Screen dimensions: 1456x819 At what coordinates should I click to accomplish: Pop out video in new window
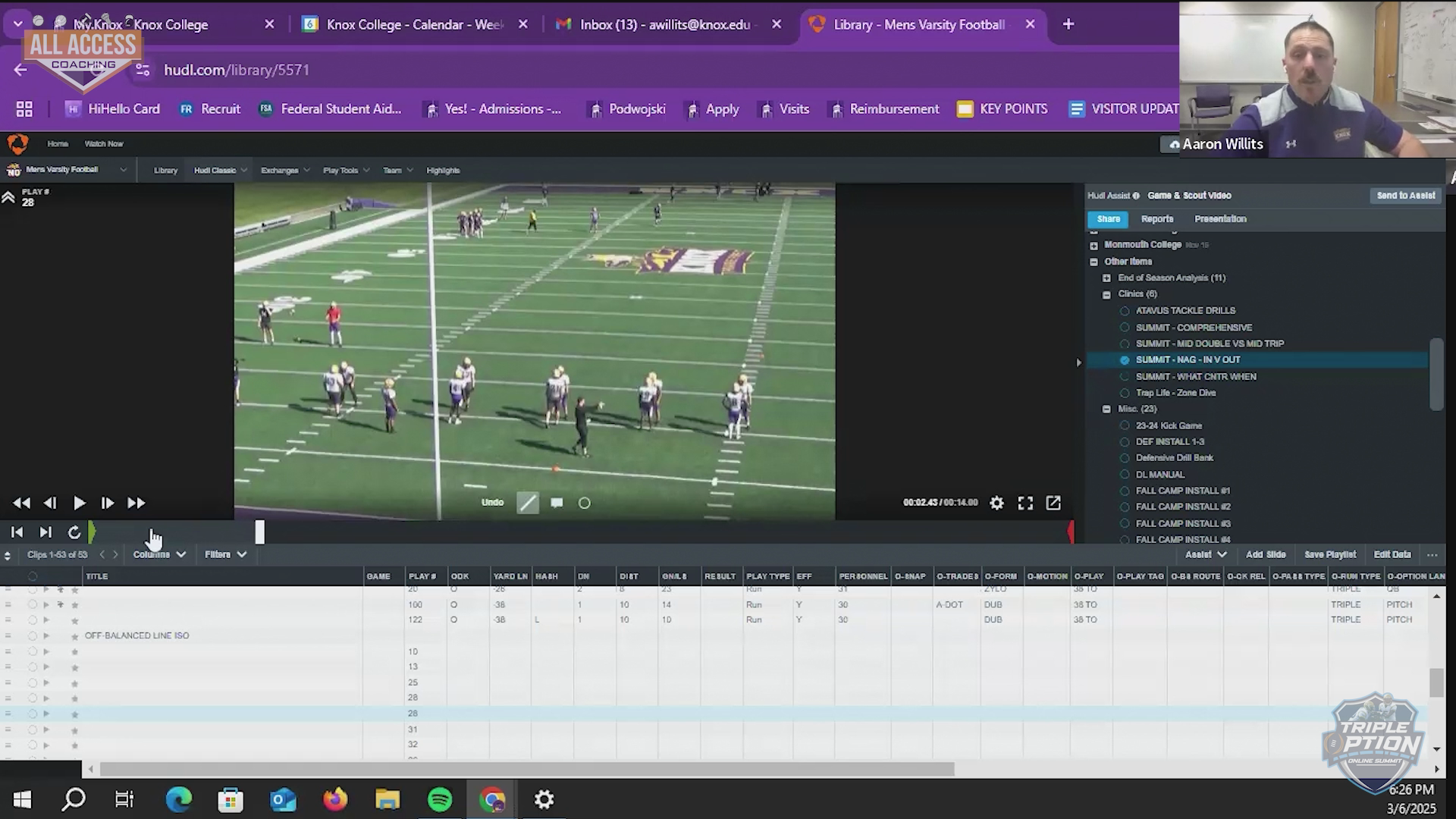click(x=1053, y=503)
